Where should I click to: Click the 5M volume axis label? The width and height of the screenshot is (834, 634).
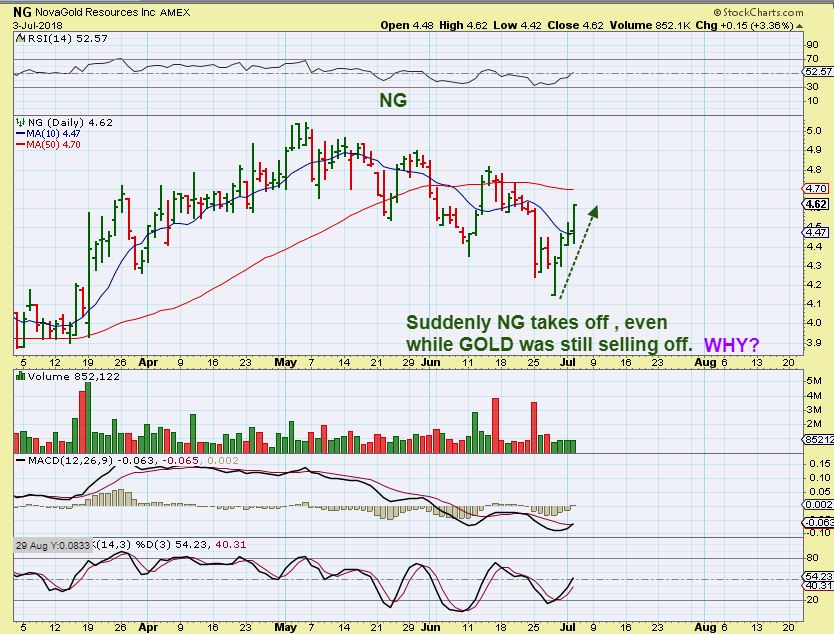814,380
